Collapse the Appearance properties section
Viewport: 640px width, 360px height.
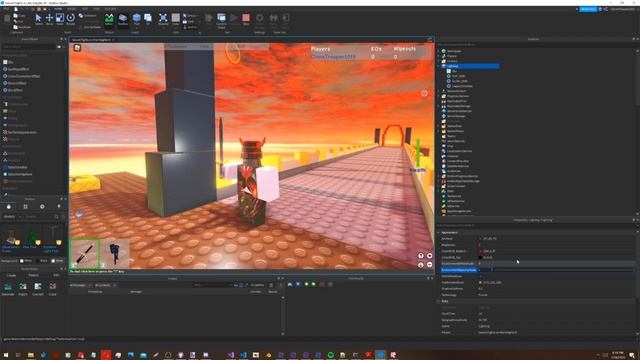tap(439, 232)
